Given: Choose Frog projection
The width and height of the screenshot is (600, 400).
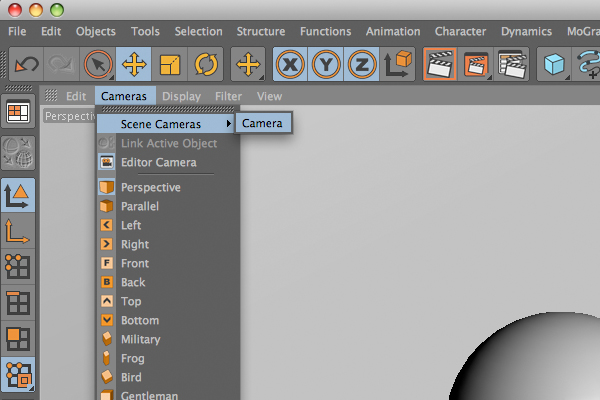Looking at the screenshot, I should click(x=166, y=358).
